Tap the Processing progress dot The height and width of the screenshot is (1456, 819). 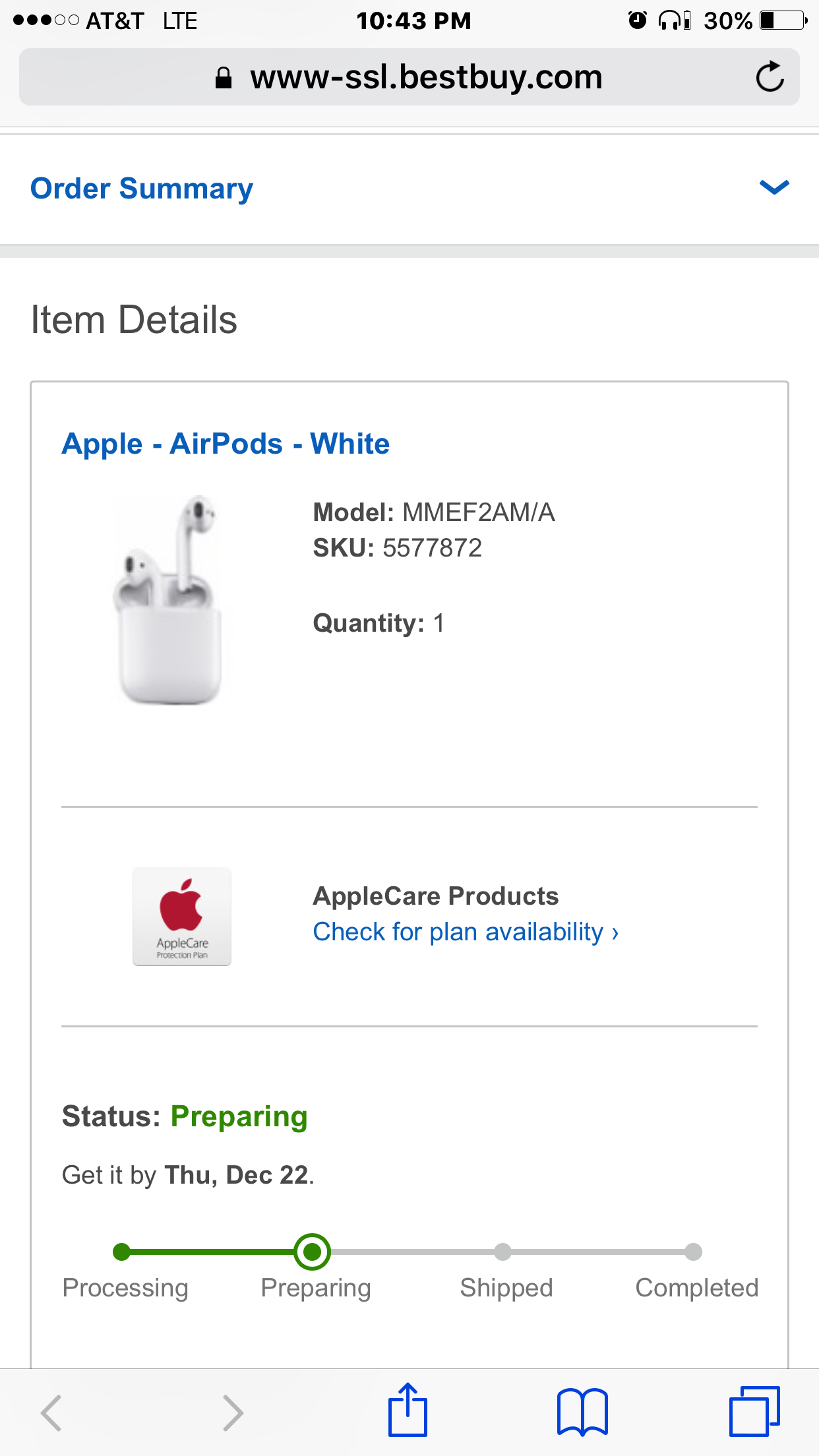click(x=122, y=1252)
